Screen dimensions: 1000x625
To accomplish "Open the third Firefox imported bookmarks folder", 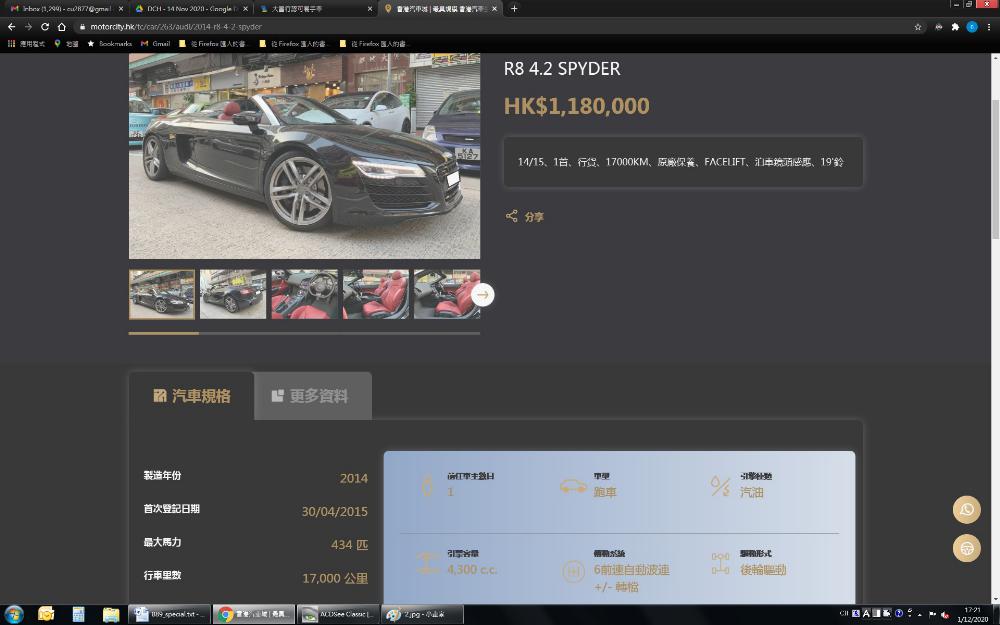I will [374, 43].
